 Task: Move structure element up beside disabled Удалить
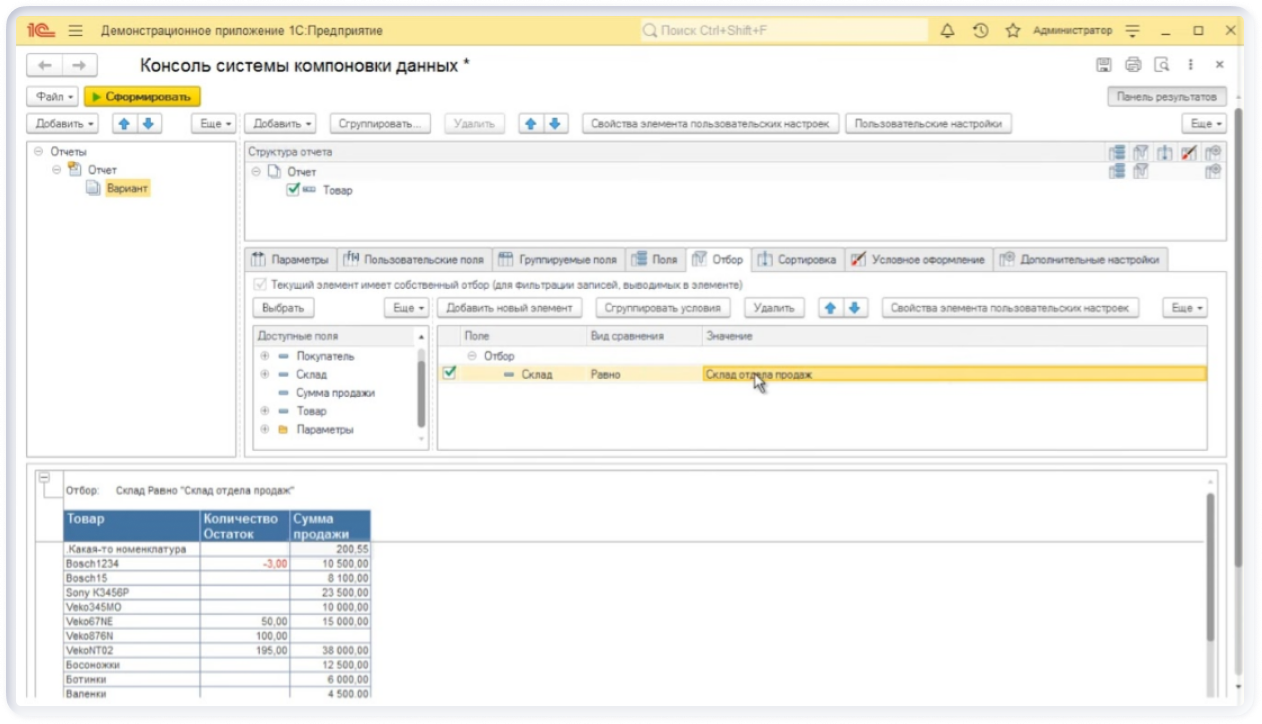531,124
